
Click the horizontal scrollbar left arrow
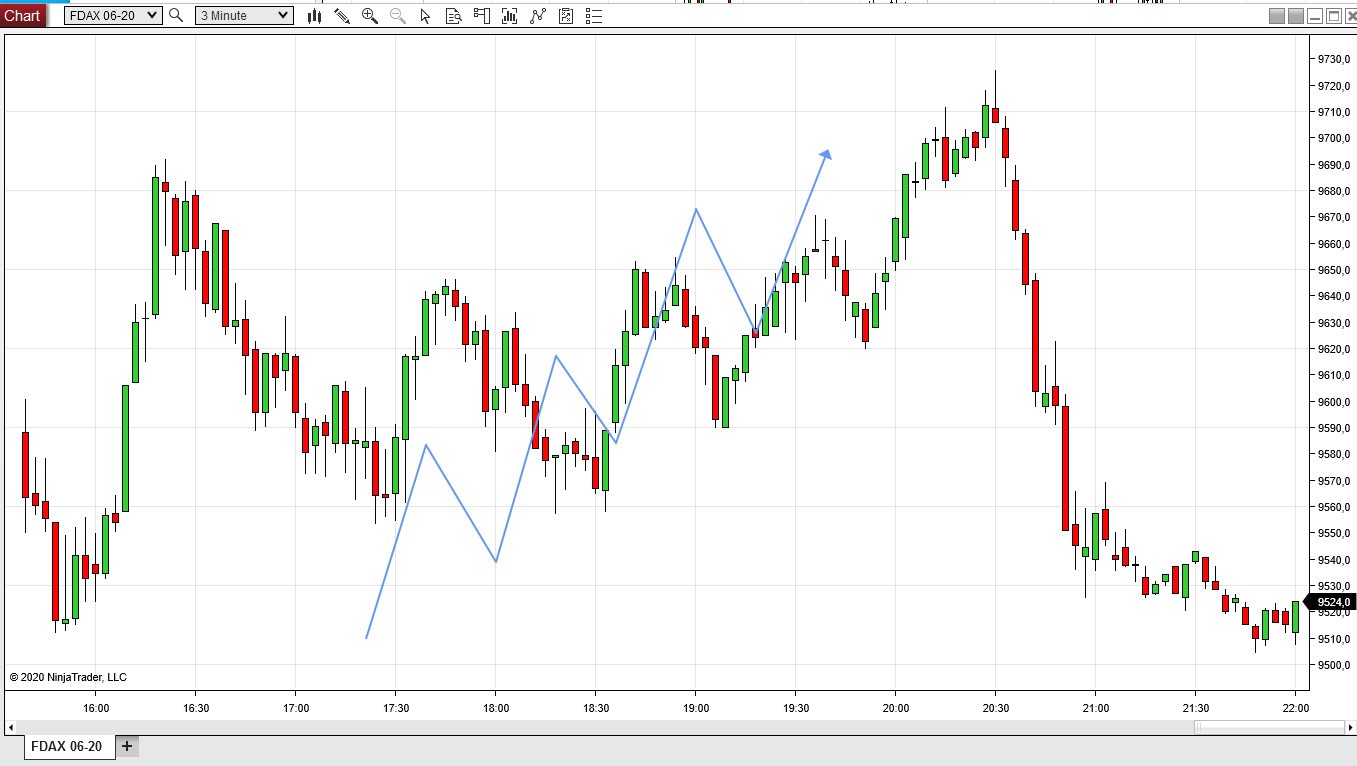click(12, 727)
